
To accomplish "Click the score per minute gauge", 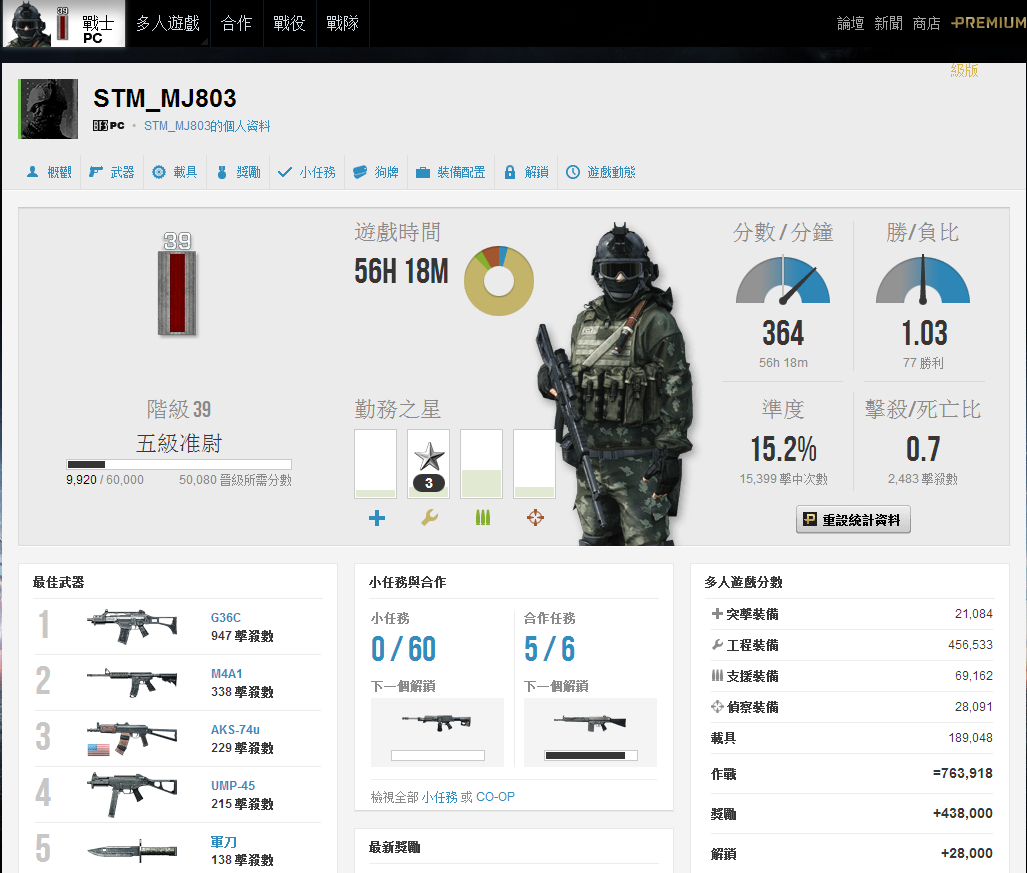I will click(783, 280).
